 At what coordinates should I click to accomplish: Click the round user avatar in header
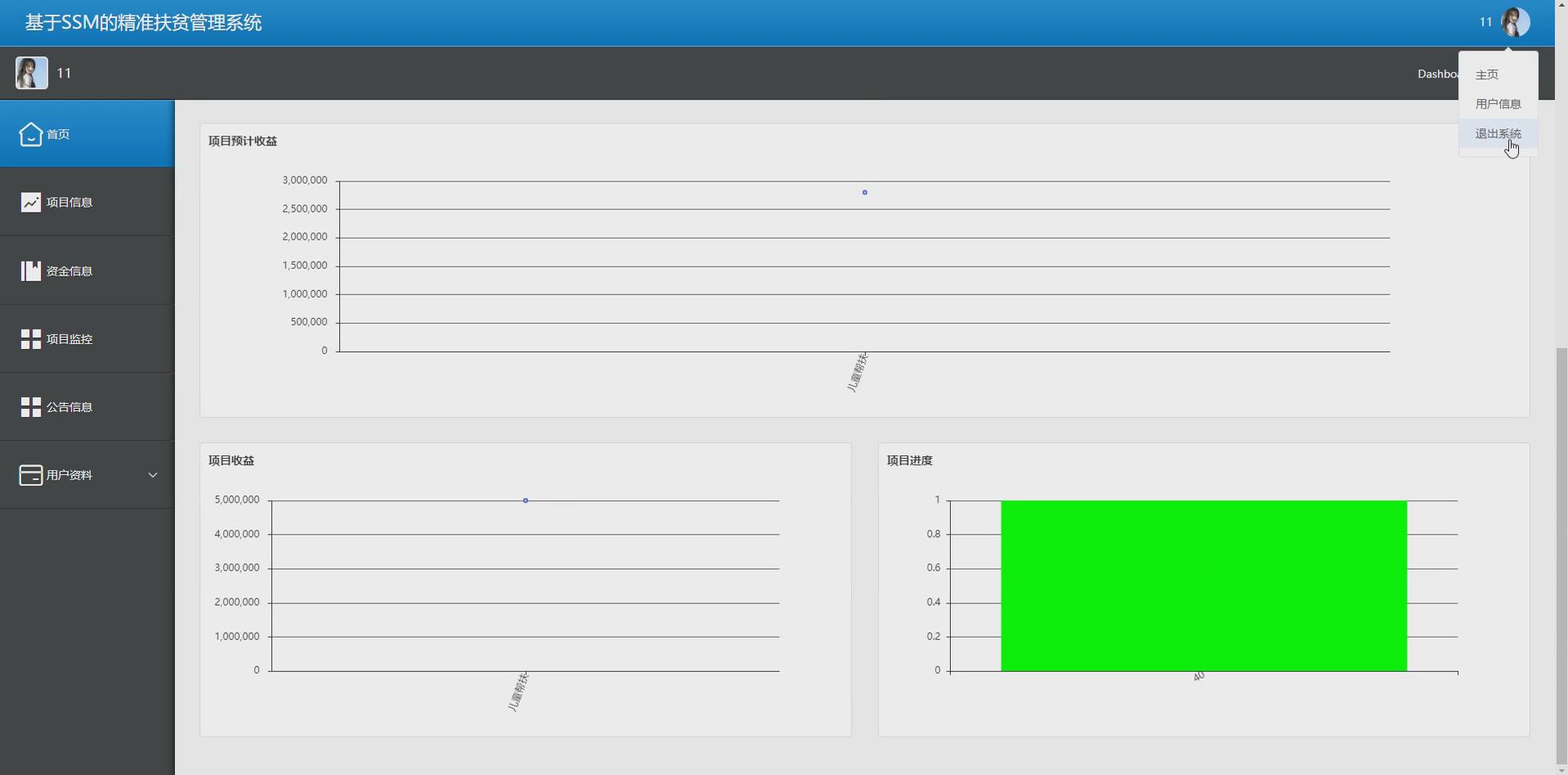1515,22
